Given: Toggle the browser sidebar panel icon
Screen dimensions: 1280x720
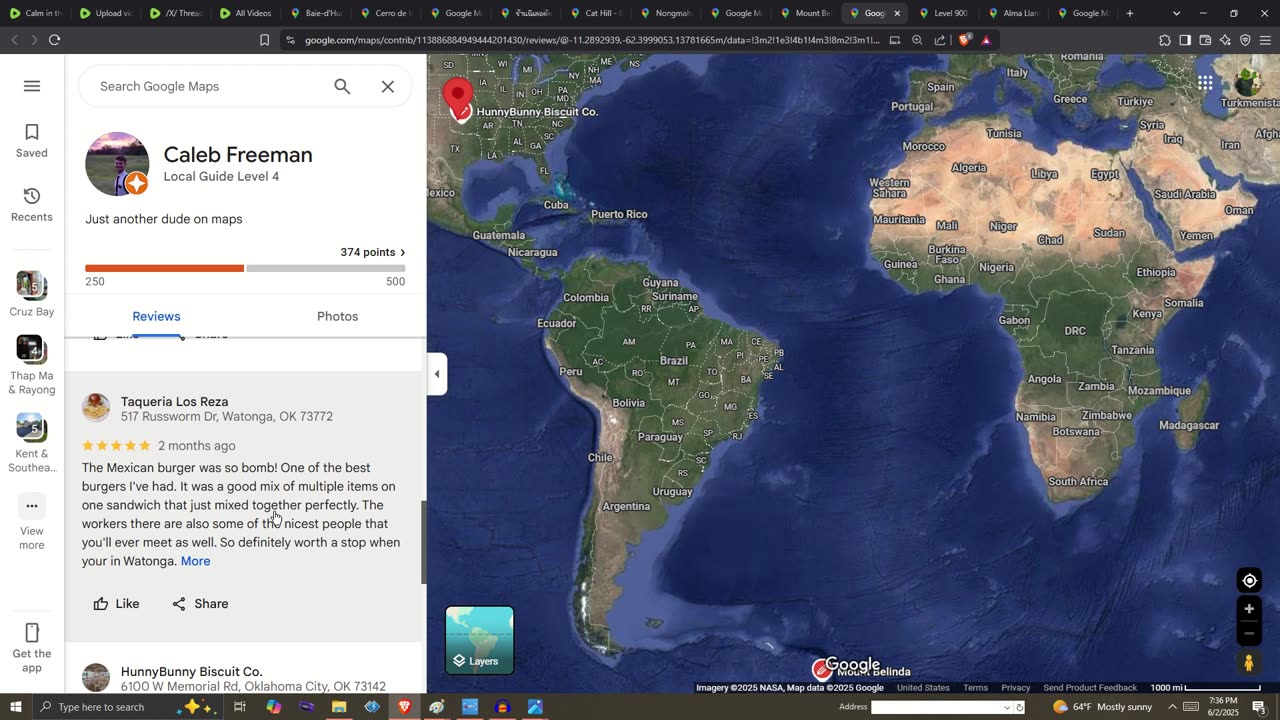Looking at the screenshot, I should coord(1185,40).
